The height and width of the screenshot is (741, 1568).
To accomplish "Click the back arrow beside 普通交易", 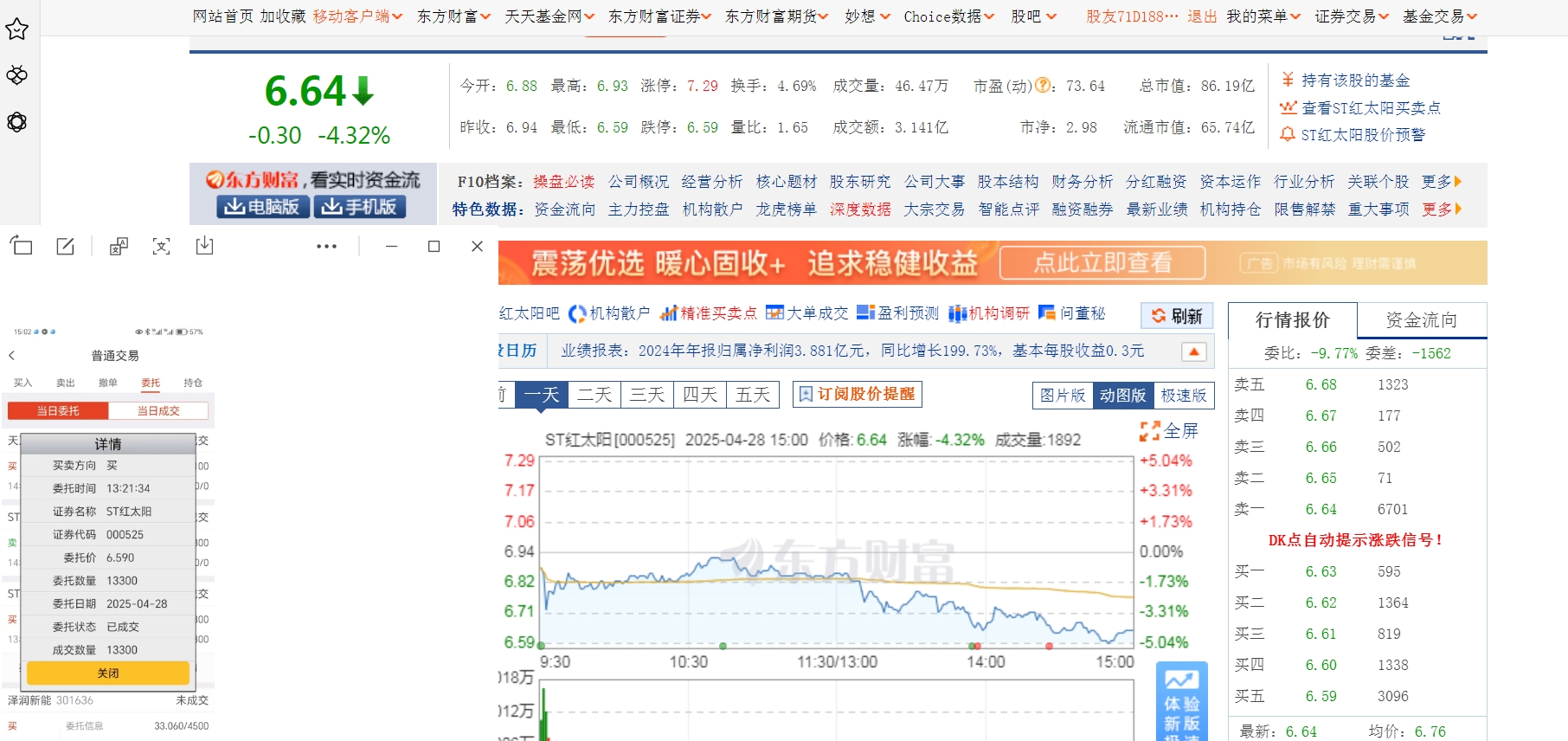I will (12, 355).
